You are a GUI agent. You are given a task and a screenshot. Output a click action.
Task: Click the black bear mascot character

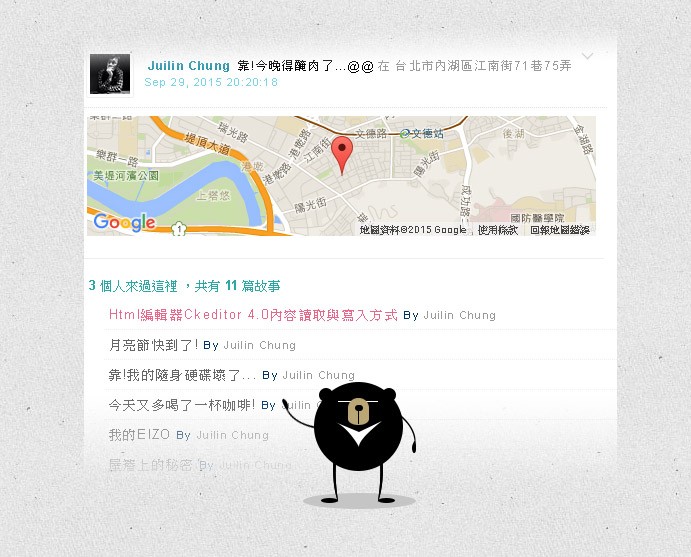pos(358,443)
